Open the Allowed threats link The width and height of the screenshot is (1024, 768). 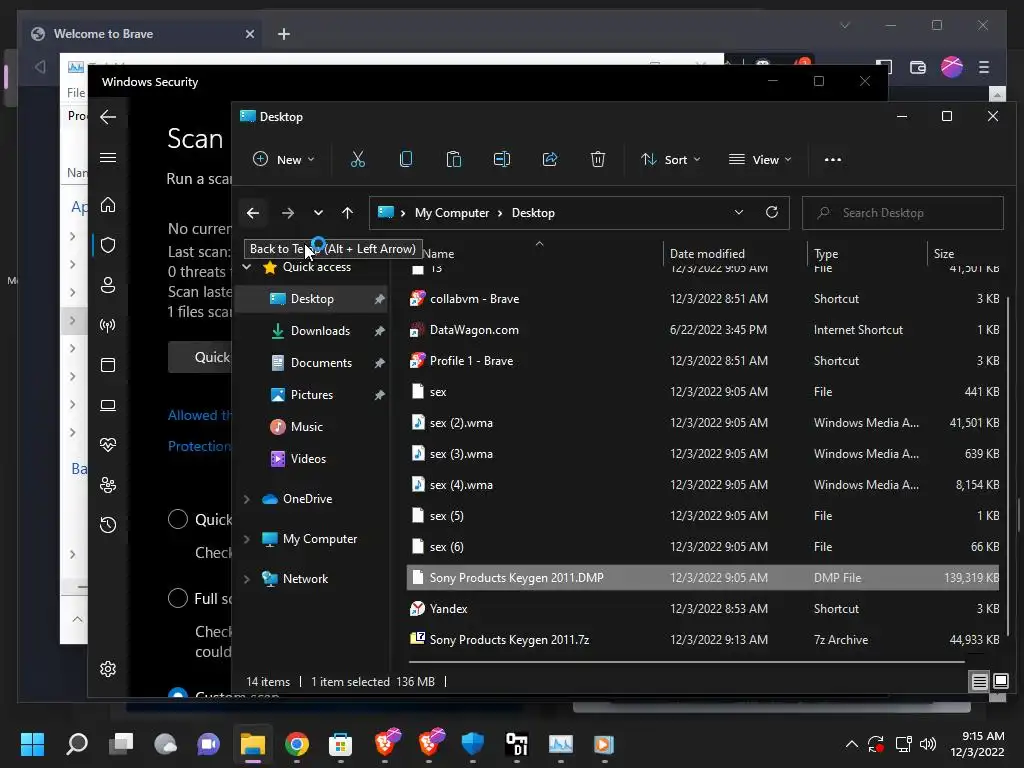(x=200, y=415)
